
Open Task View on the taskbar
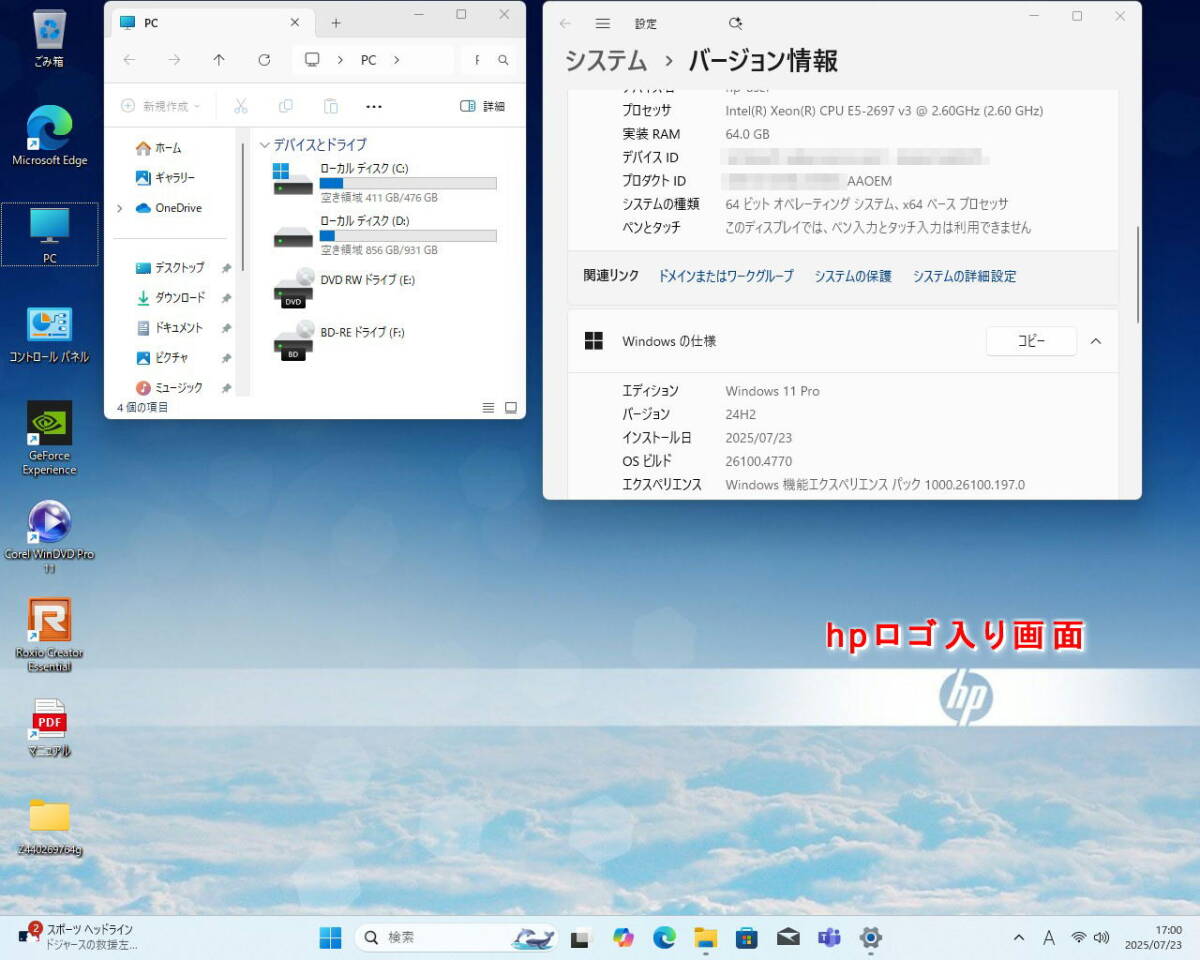580,938
